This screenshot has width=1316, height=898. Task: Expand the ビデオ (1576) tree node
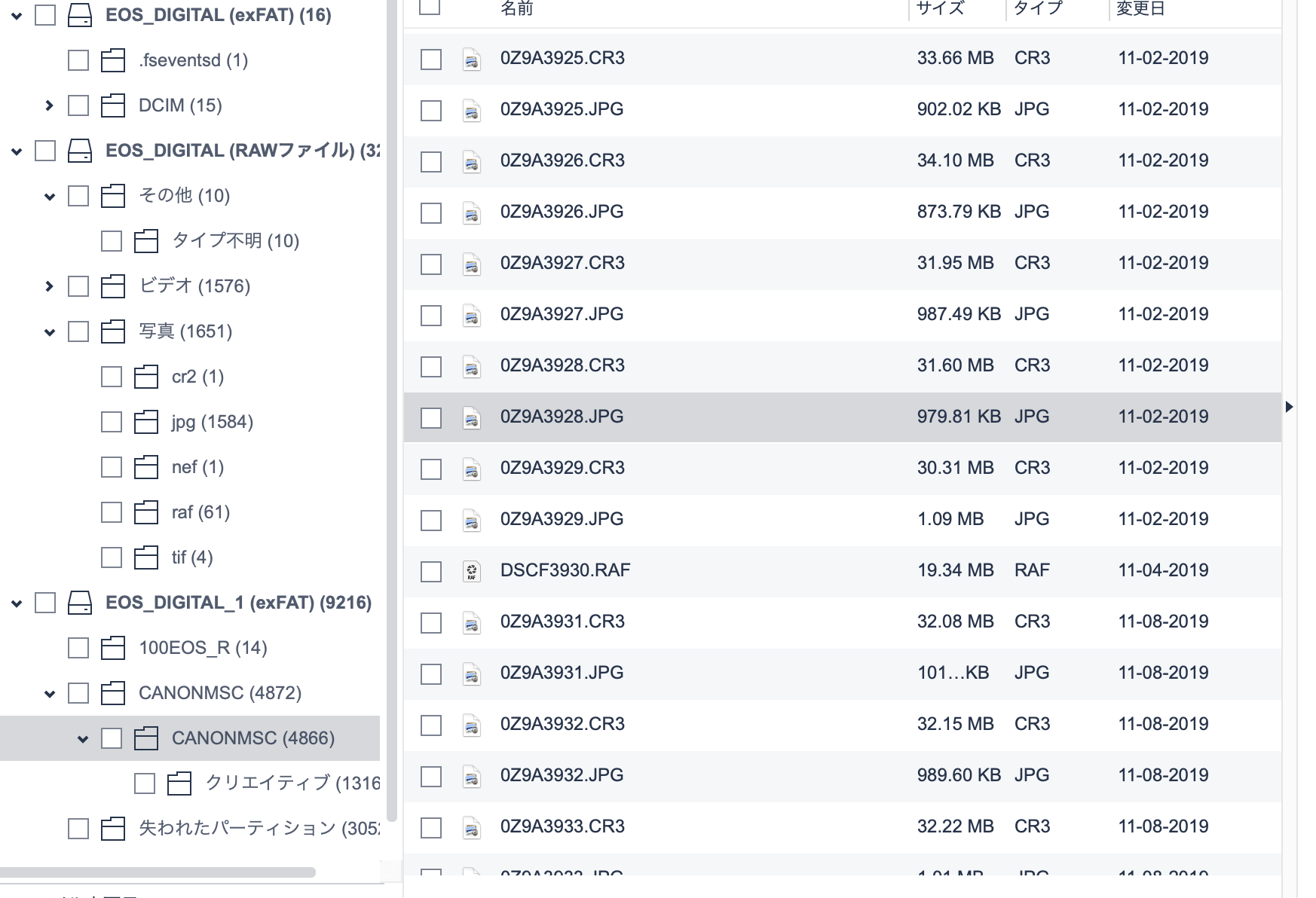tap(50, 286)
